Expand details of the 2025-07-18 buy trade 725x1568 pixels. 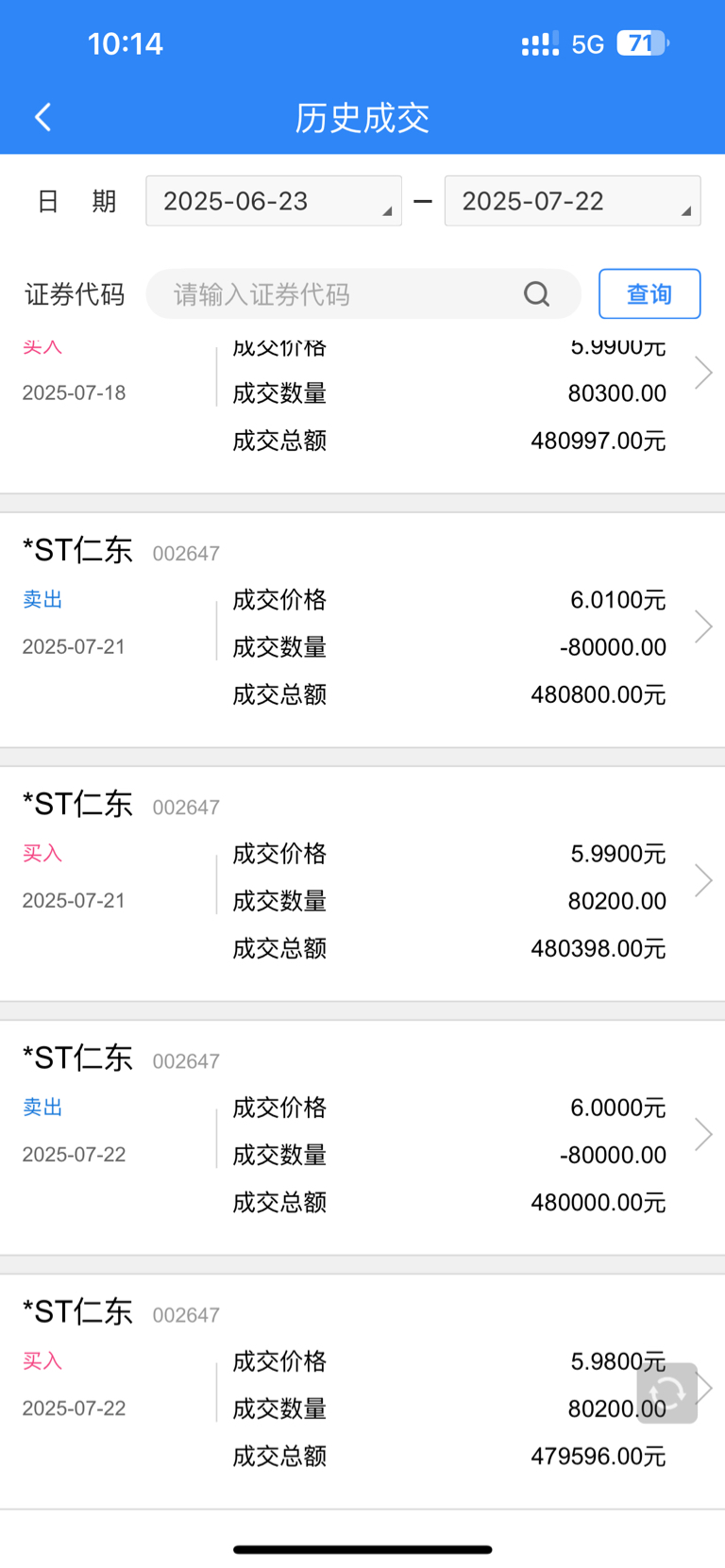tap(703, 373)
